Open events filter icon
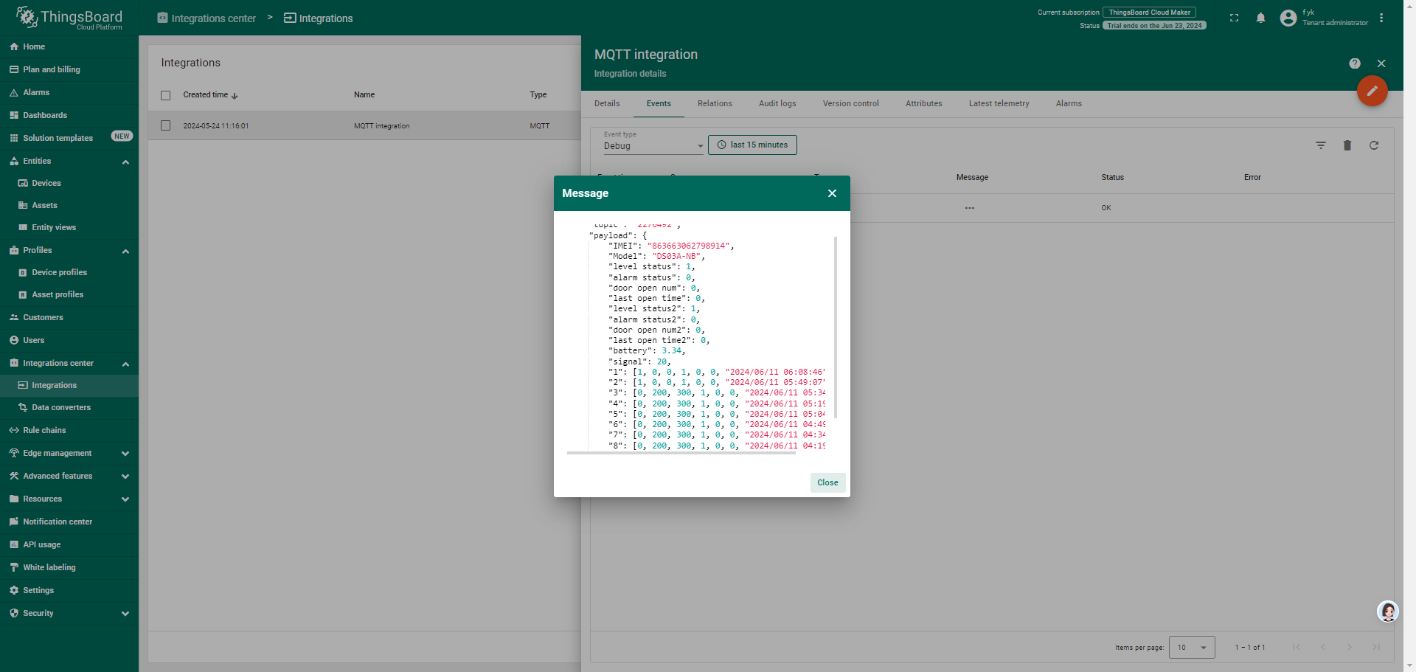This screenshot has height=672, width=1416. (x=1320, y=145)
